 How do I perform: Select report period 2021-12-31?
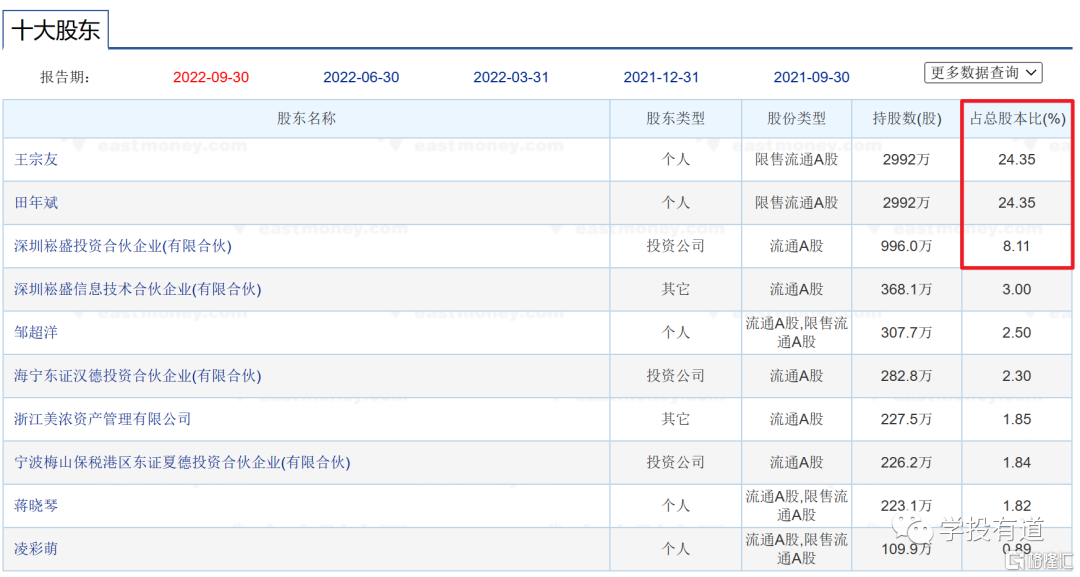[x=661, y=77]
